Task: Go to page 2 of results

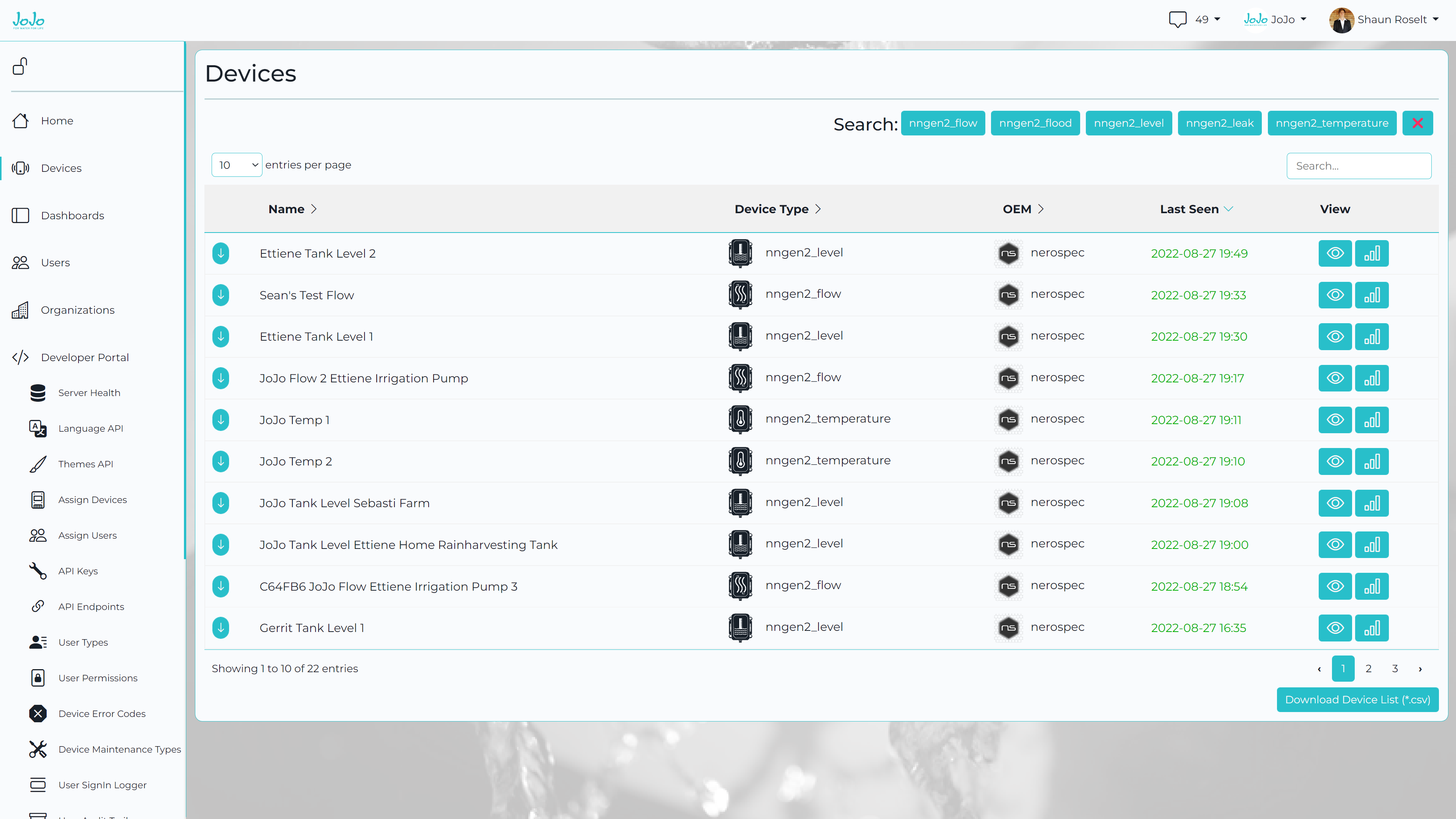Action: point(1368,669)
